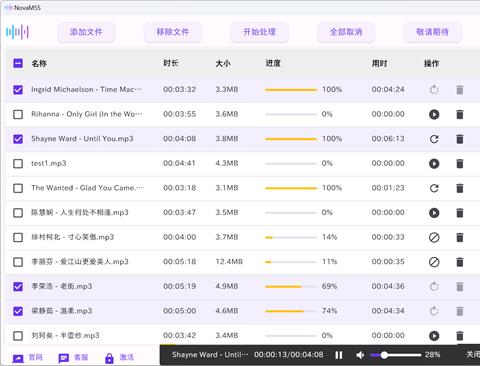Check the 00:03:47 duration file checkbox
480x366 pixels.
point(18,213)
